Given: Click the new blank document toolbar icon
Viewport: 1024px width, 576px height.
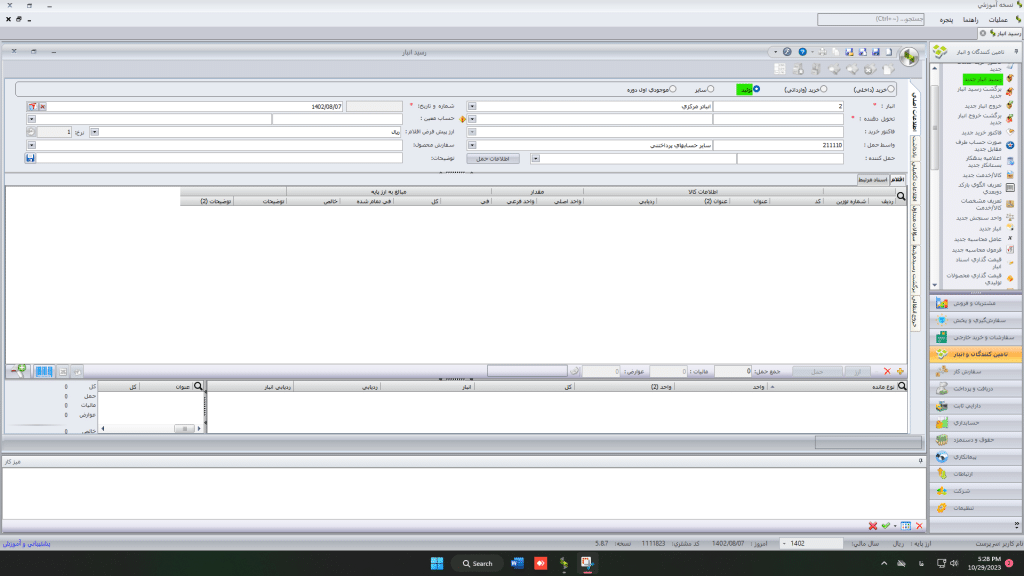Looking at the screenshot, I should 889,52.
